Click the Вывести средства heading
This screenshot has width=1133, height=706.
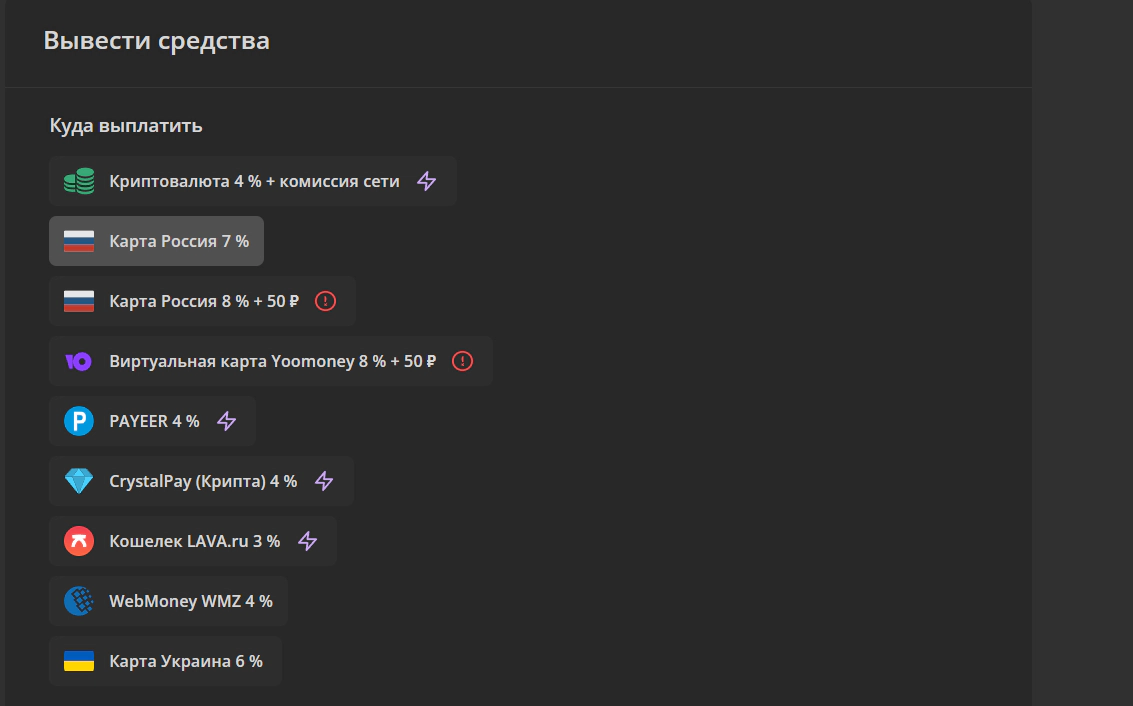click(x=156, y=41)
